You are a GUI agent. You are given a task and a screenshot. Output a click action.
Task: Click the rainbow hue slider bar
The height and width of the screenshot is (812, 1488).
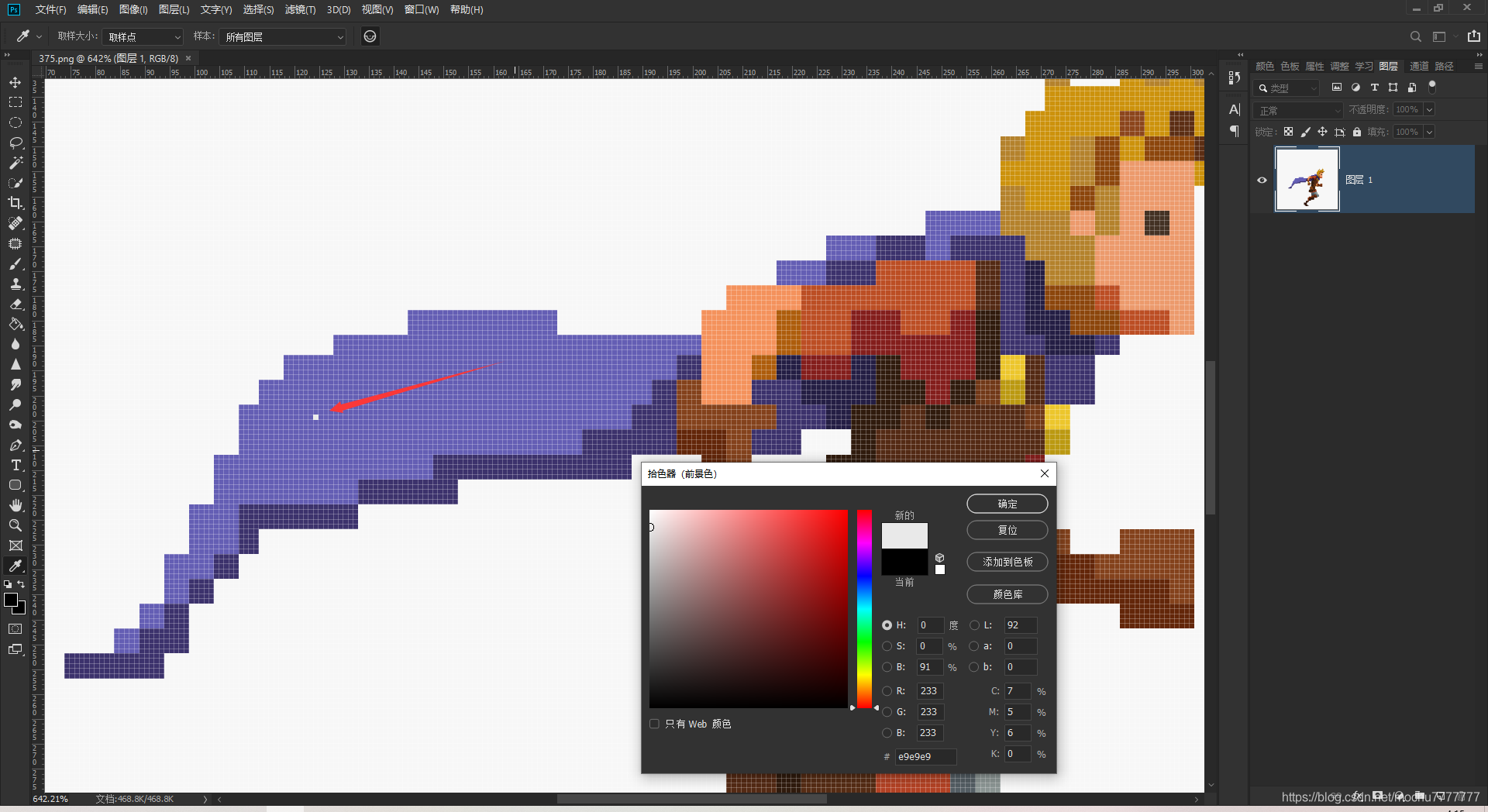tap(864, 608)
